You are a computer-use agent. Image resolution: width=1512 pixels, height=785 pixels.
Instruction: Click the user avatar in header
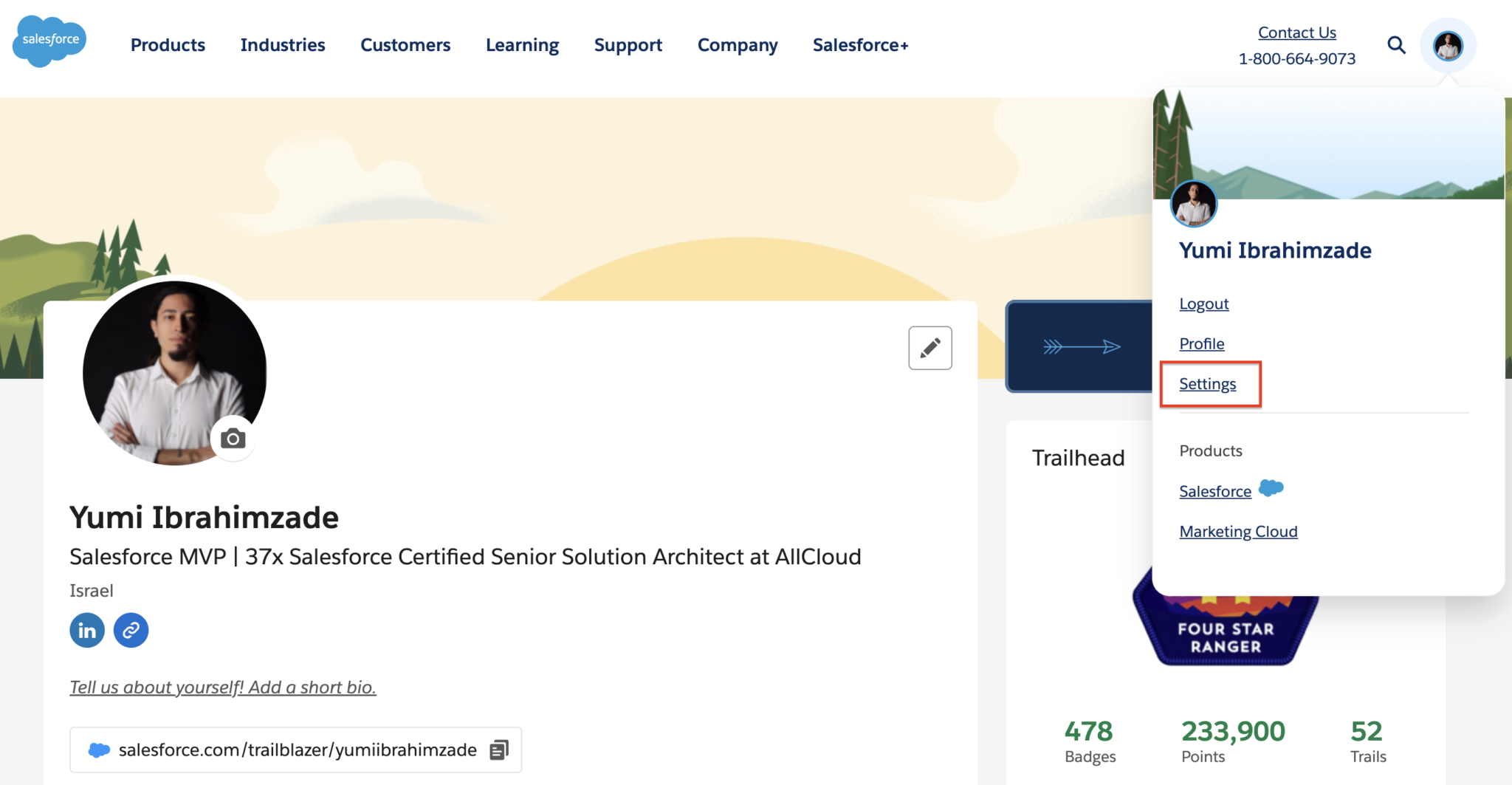point(1448,46)
